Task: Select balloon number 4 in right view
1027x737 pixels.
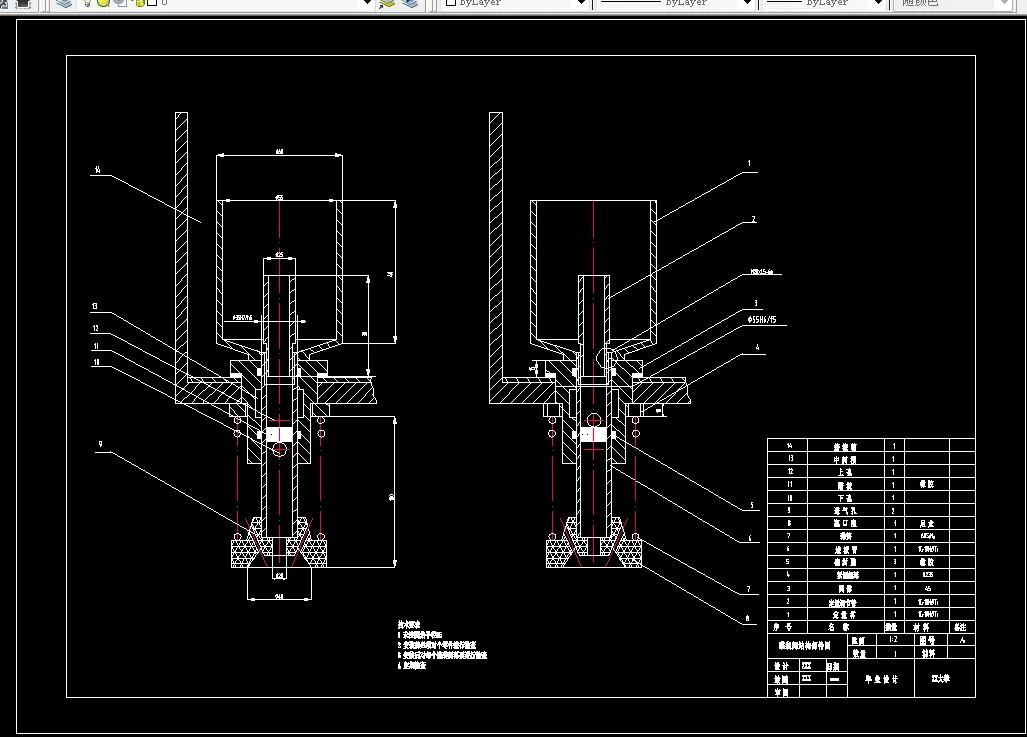Action: tap(758, 348)
